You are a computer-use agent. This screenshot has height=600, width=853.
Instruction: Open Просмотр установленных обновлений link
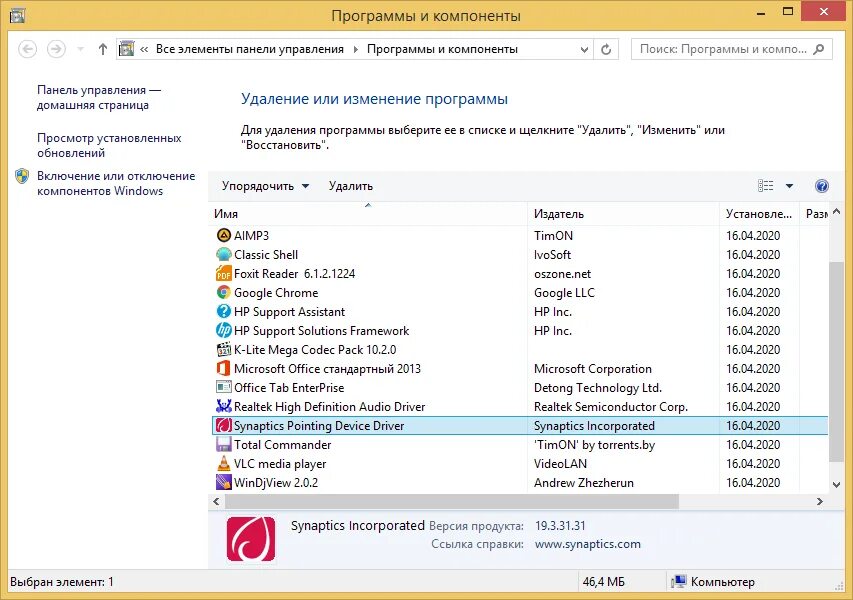pos(109,145)
